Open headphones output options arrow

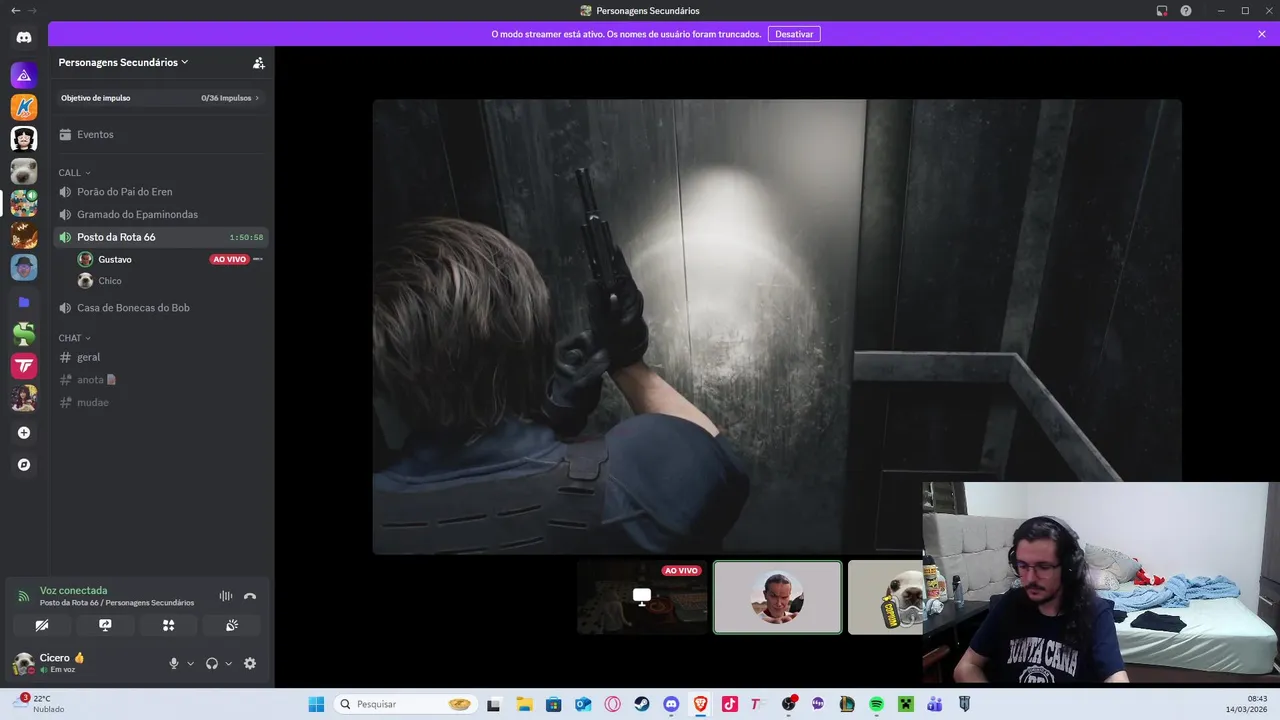228,663
